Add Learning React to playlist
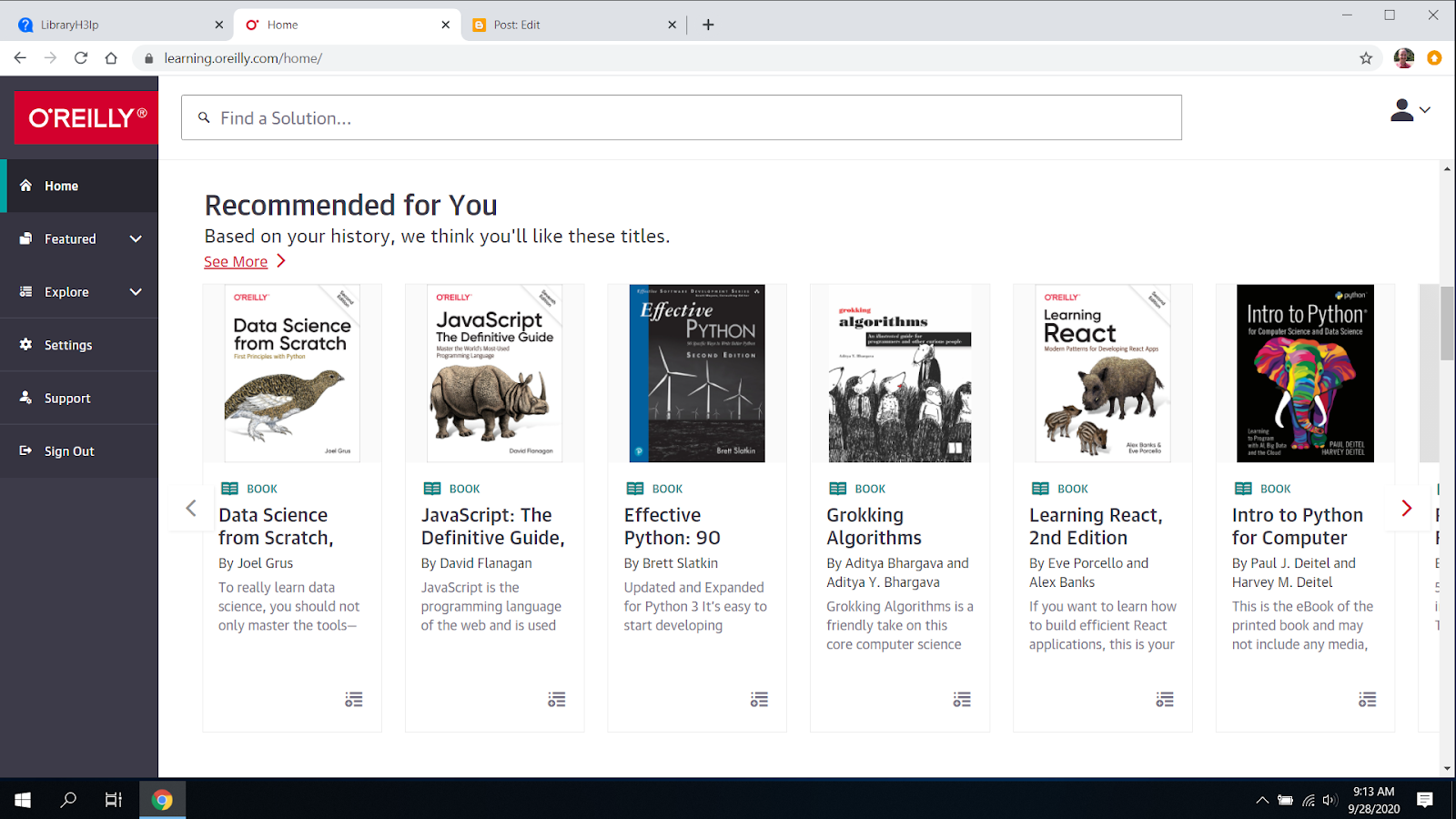This screenshot has width=1456, height=819. coord(1165,699)
